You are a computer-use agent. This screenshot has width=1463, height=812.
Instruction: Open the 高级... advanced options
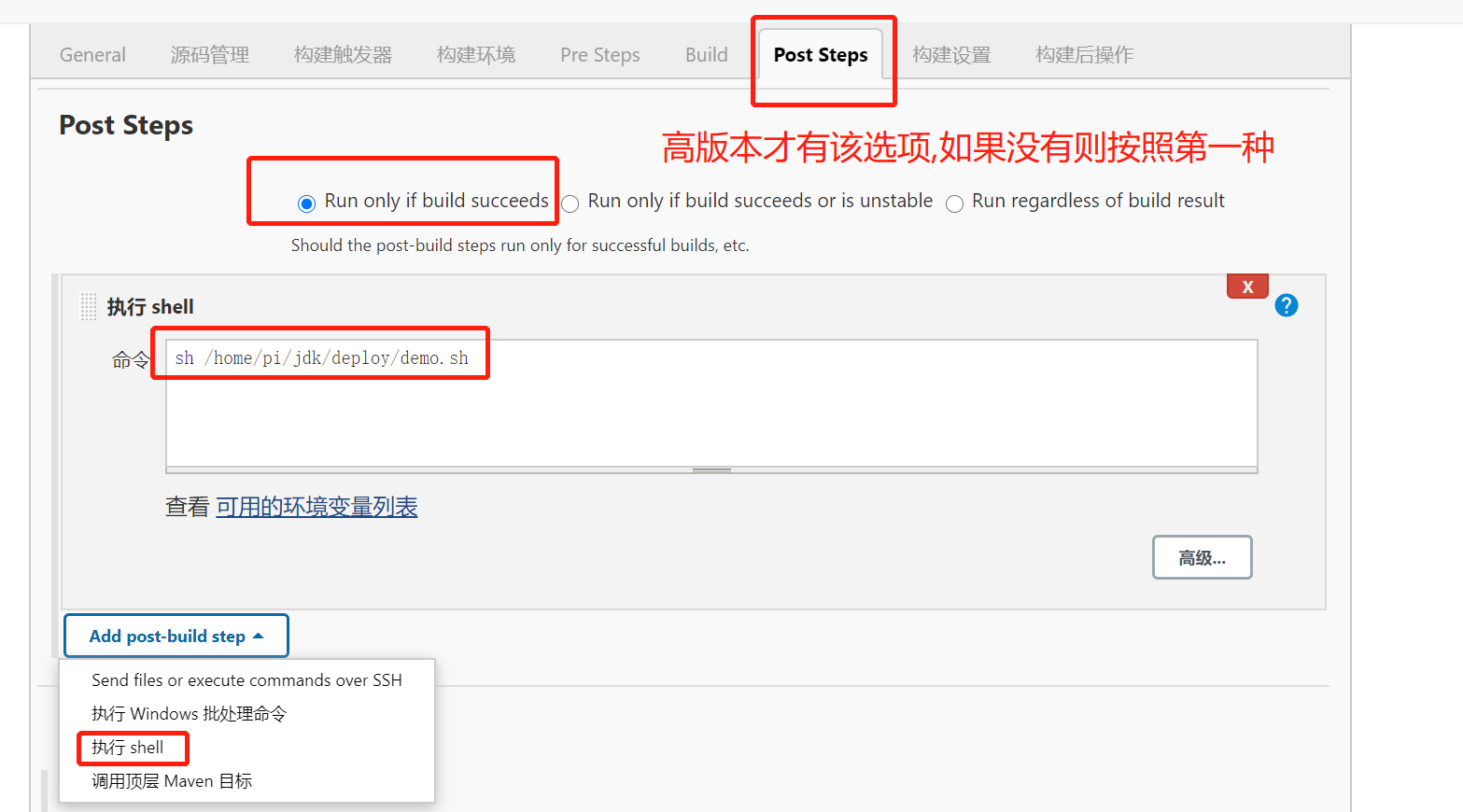[x=1202, y=557]
